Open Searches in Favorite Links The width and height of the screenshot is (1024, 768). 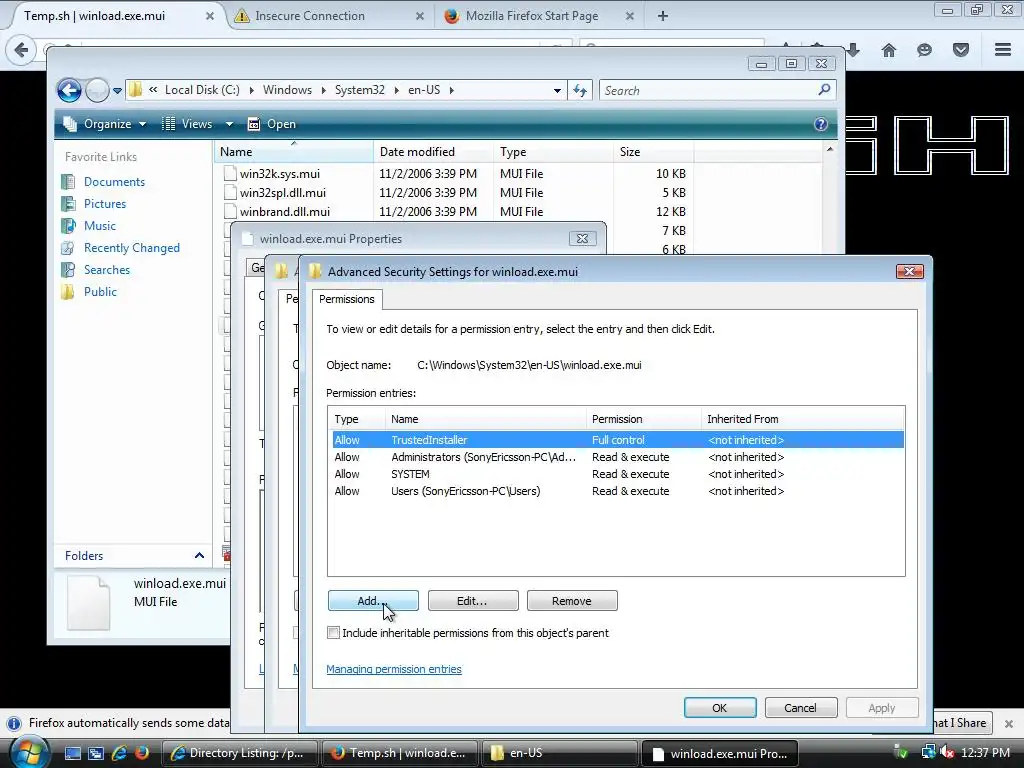click(106, 270)
